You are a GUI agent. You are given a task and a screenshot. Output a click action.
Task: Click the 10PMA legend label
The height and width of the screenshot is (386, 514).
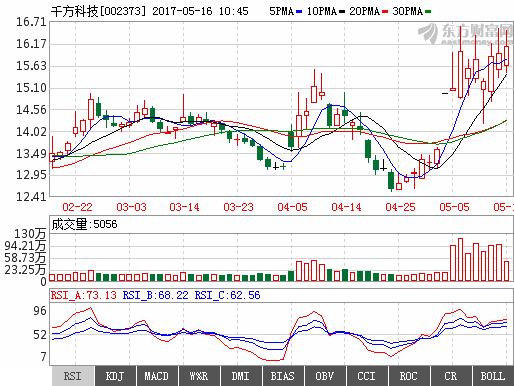(322, 11)
